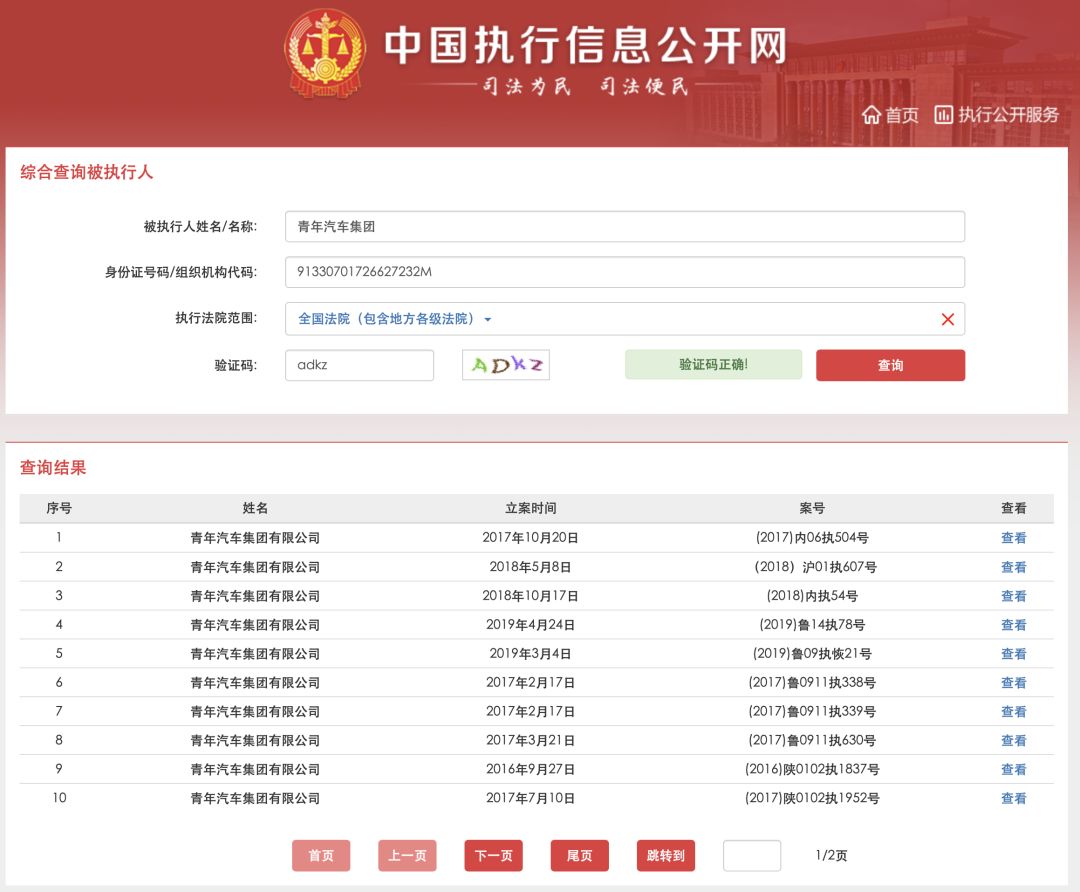View details for case (2019)鲁14执78号

pos(1013,625)
